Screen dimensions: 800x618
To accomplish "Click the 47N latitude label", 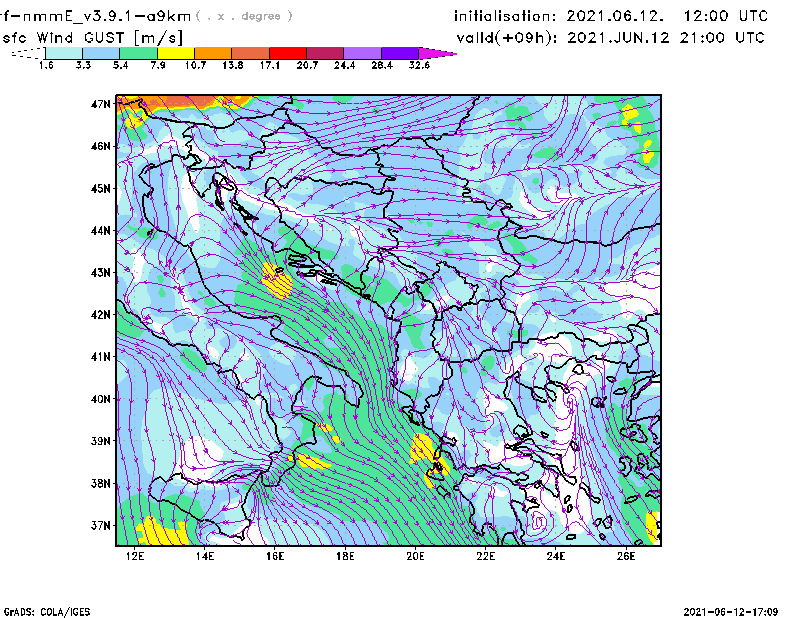I will point(100,104).
